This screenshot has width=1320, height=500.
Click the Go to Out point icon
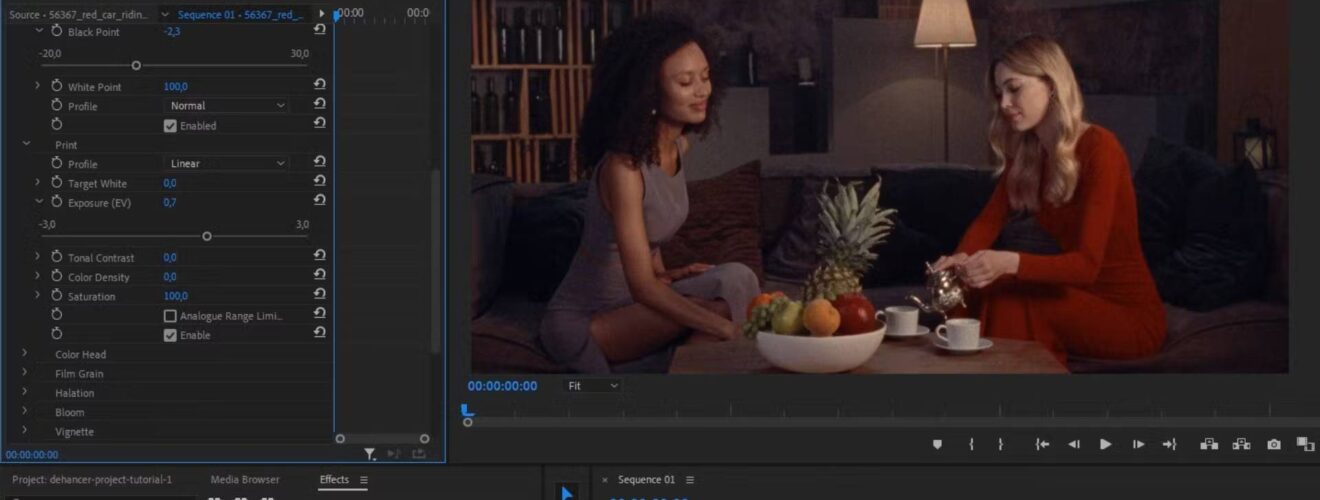pyautogui.click(x=1169, y=444)
